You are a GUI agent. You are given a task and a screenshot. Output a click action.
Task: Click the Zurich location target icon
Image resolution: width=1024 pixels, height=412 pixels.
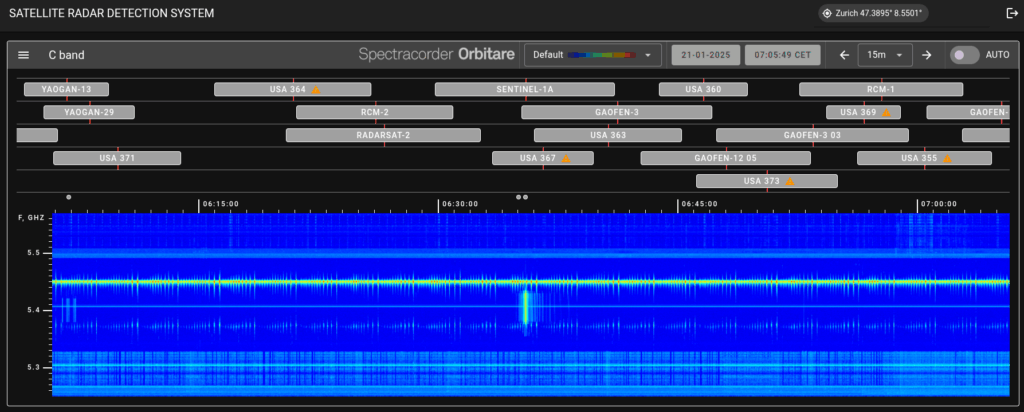click(827, 13)
